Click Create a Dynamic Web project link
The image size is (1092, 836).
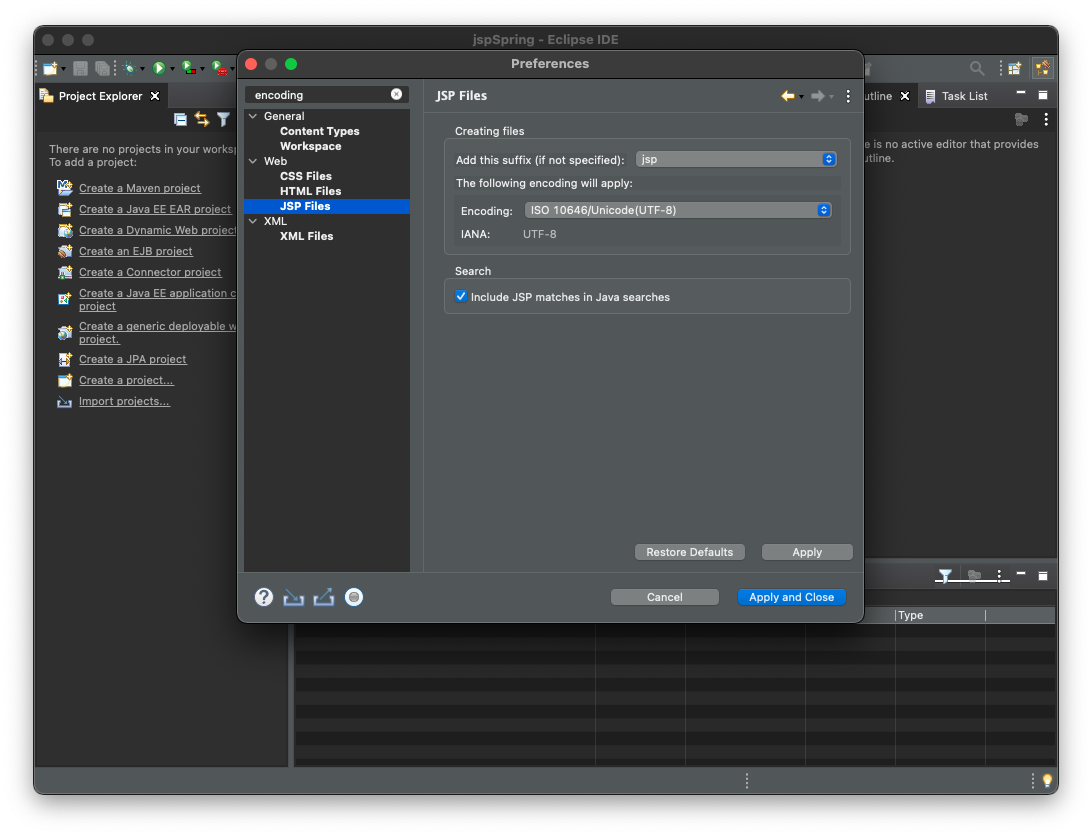click(157, 230)
